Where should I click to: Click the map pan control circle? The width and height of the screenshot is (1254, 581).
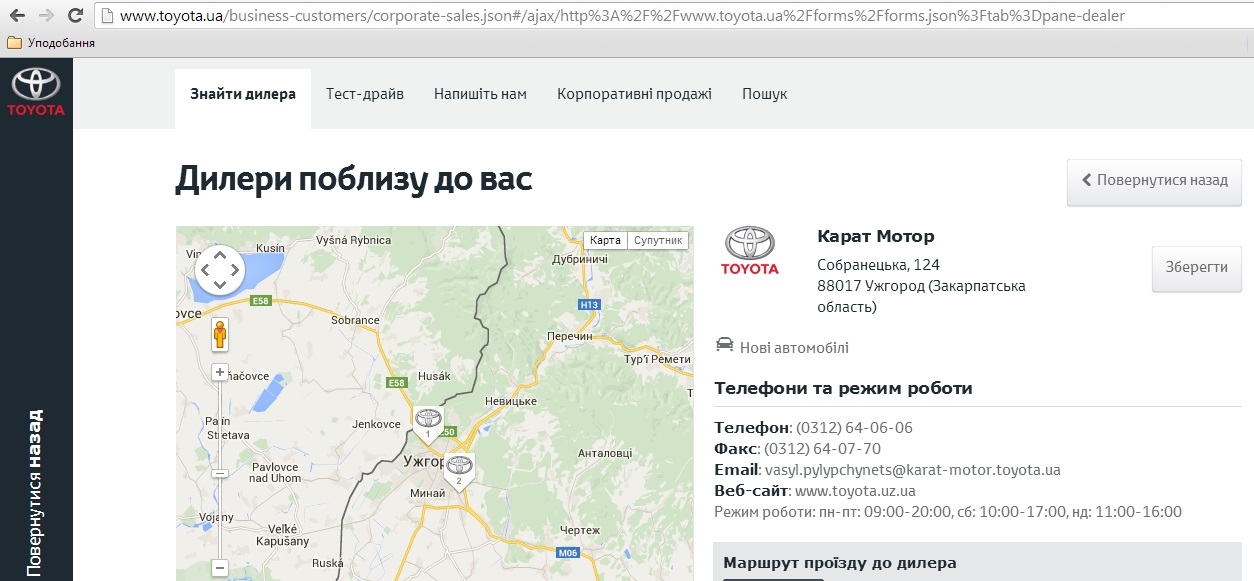point(220,270)
